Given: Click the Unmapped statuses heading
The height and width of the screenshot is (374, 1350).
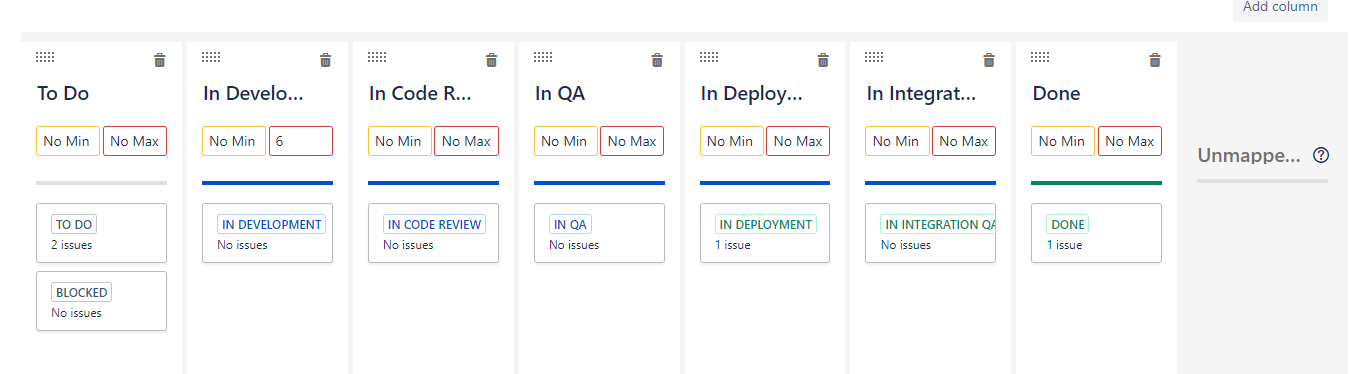Looking at the screenshot, I should (1249, 156).
